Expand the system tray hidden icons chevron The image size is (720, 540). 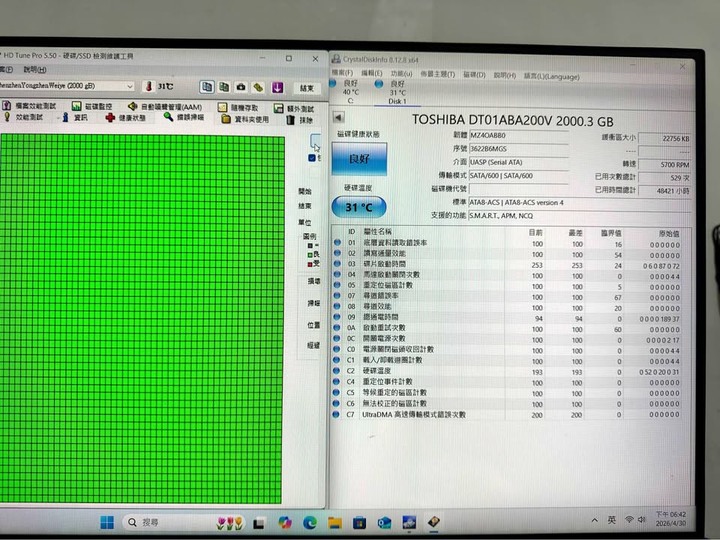click(x=595, y=520)
